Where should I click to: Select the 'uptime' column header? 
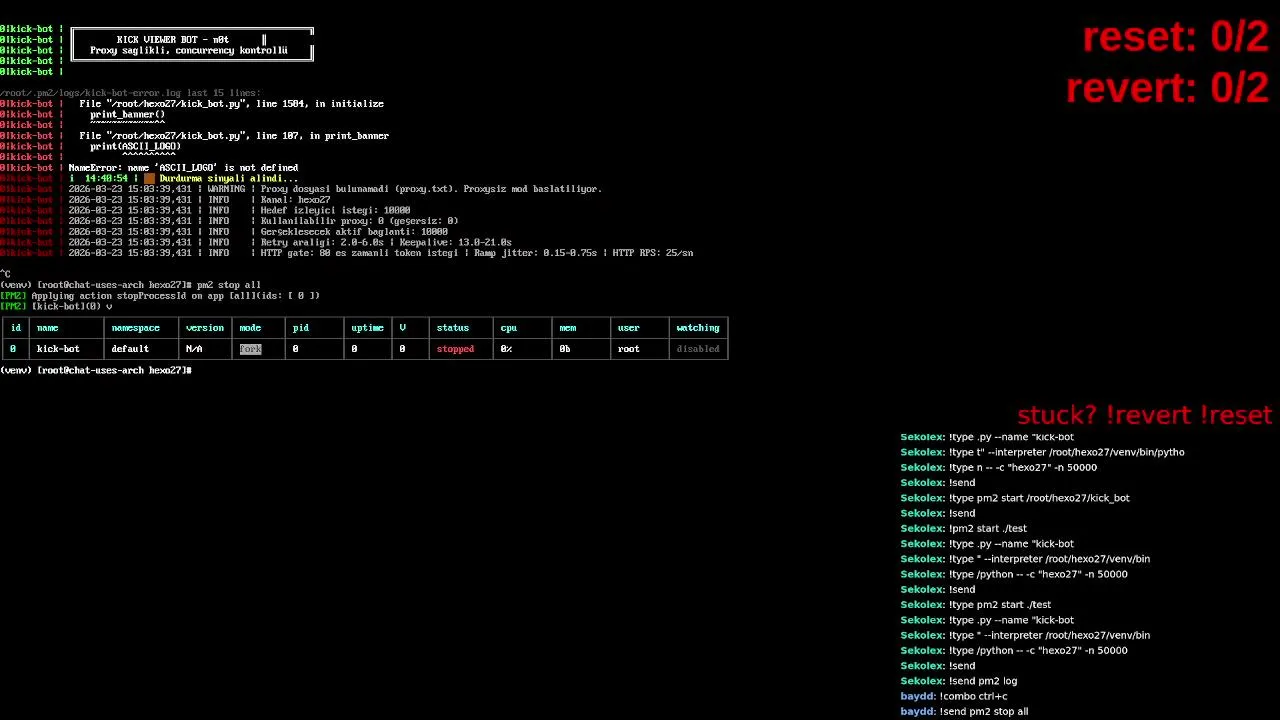tap(367, 328)
